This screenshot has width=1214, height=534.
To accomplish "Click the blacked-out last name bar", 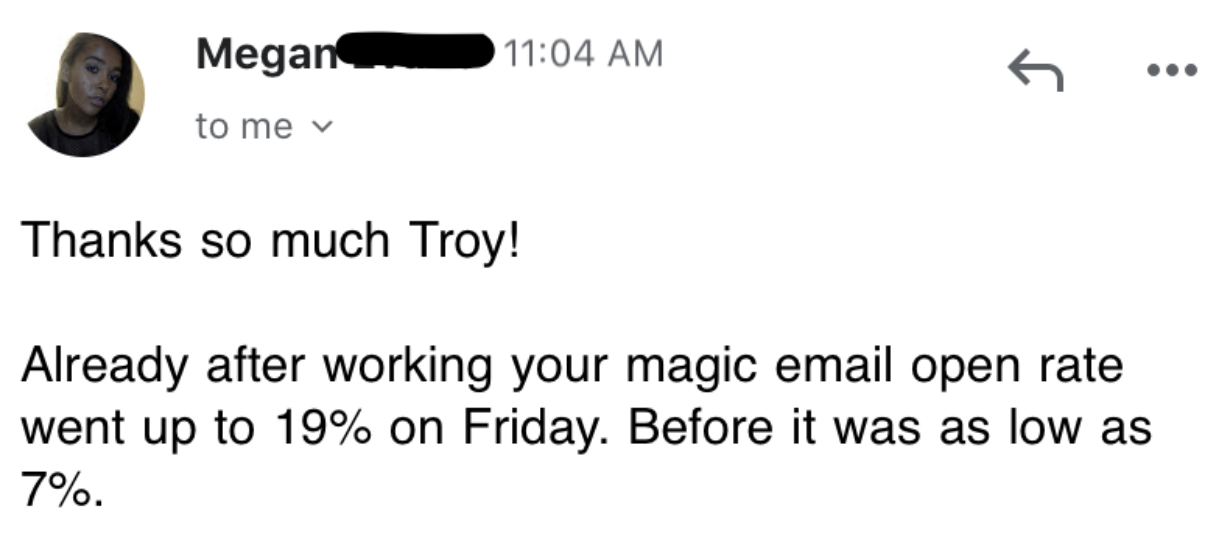I will coord(414,49).
